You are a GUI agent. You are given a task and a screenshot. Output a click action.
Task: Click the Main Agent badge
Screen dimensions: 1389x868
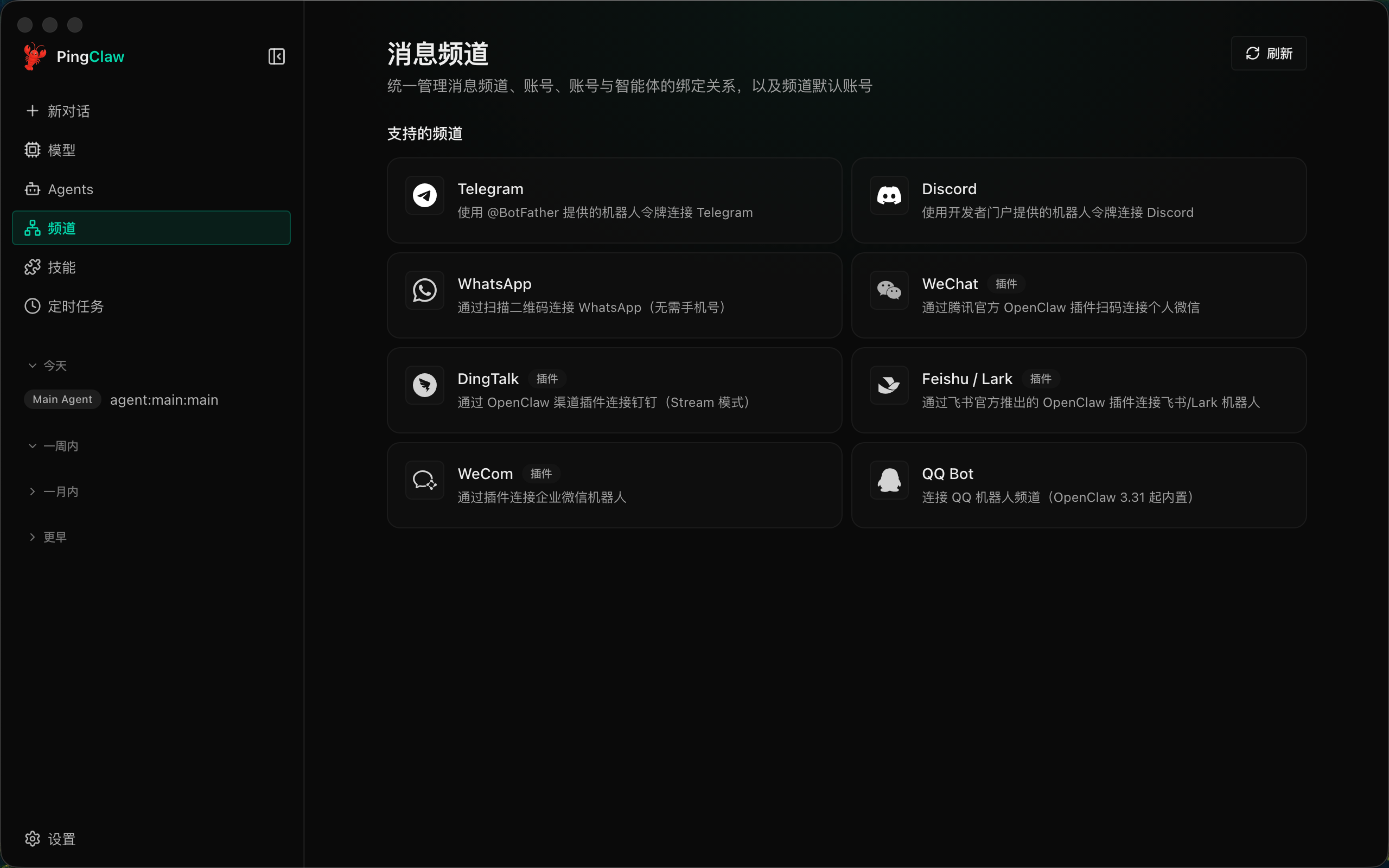(62, 400)
